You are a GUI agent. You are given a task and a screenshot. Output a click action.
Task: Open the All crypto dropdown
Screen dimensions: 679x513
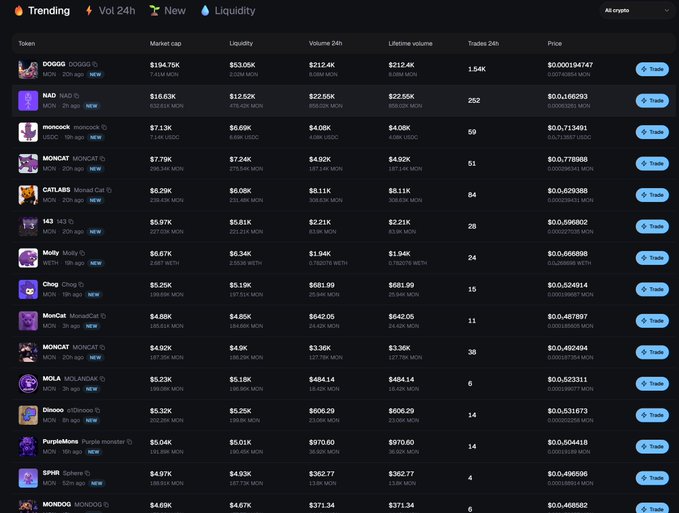pyautogui.click(x=637, y=10)
